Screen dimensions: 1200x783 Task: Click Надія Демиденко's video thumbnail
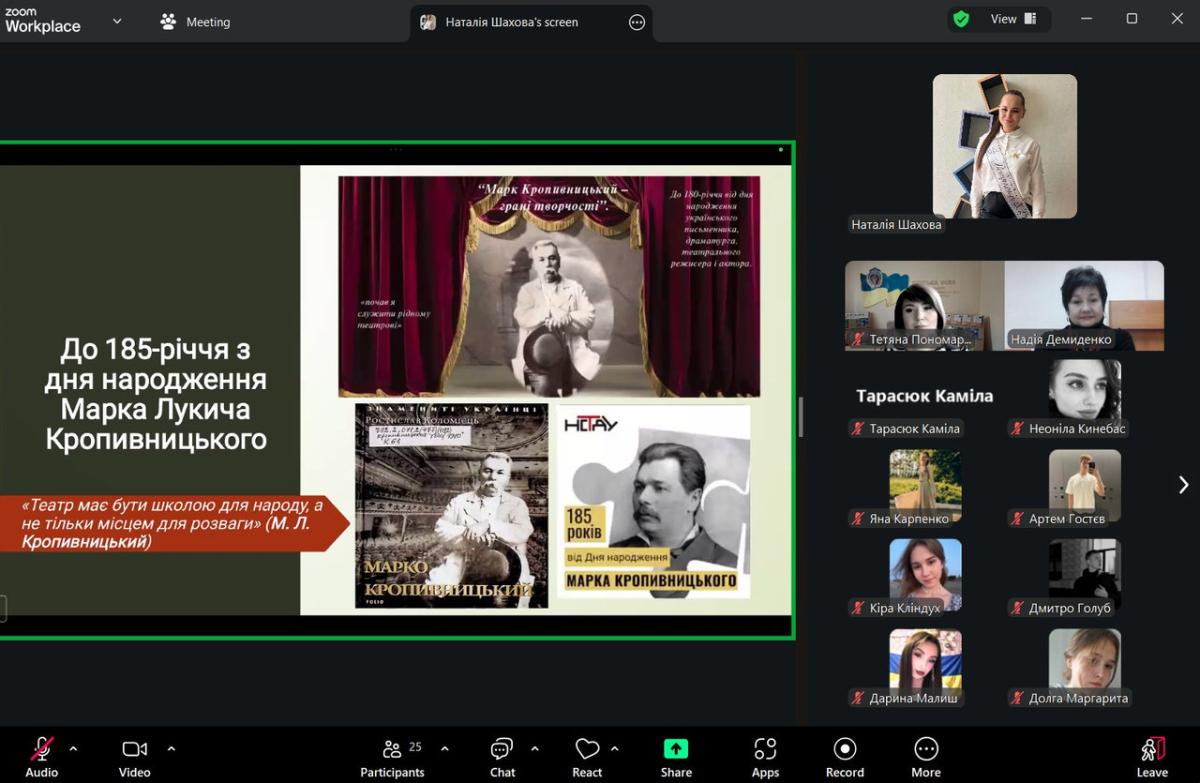[x=1084, y=305]
